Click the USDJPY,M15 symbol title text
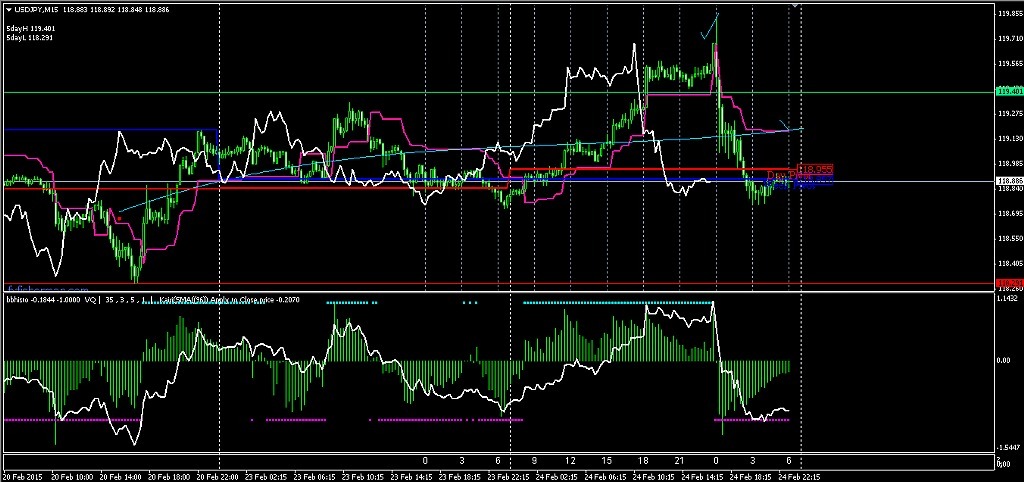This screenshot has width=1024, height=482. pos(36,9)
